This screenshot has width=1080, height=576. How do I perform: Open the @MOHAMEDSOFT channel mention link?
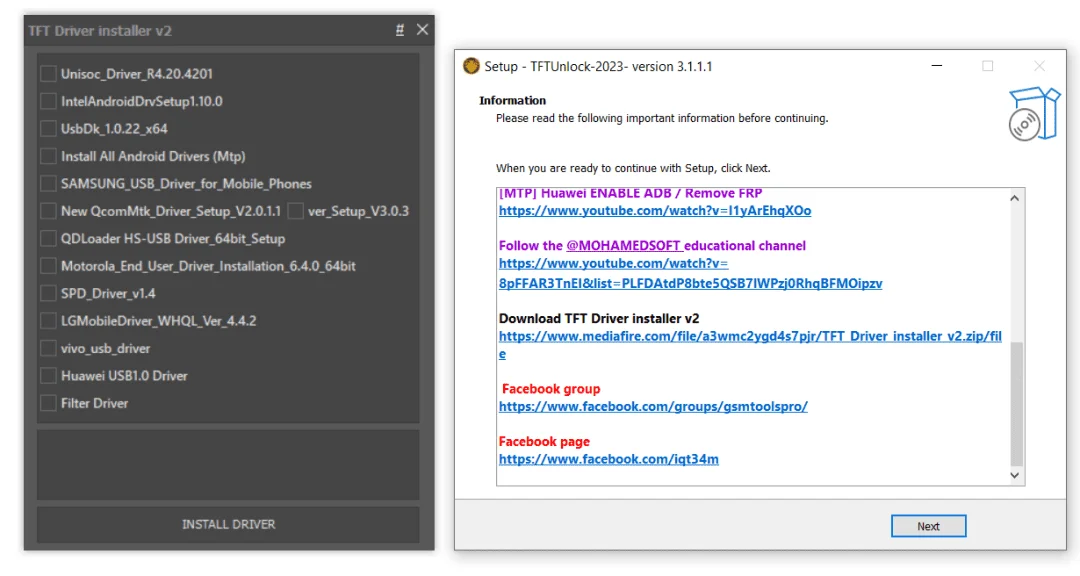tap(624, 245)
